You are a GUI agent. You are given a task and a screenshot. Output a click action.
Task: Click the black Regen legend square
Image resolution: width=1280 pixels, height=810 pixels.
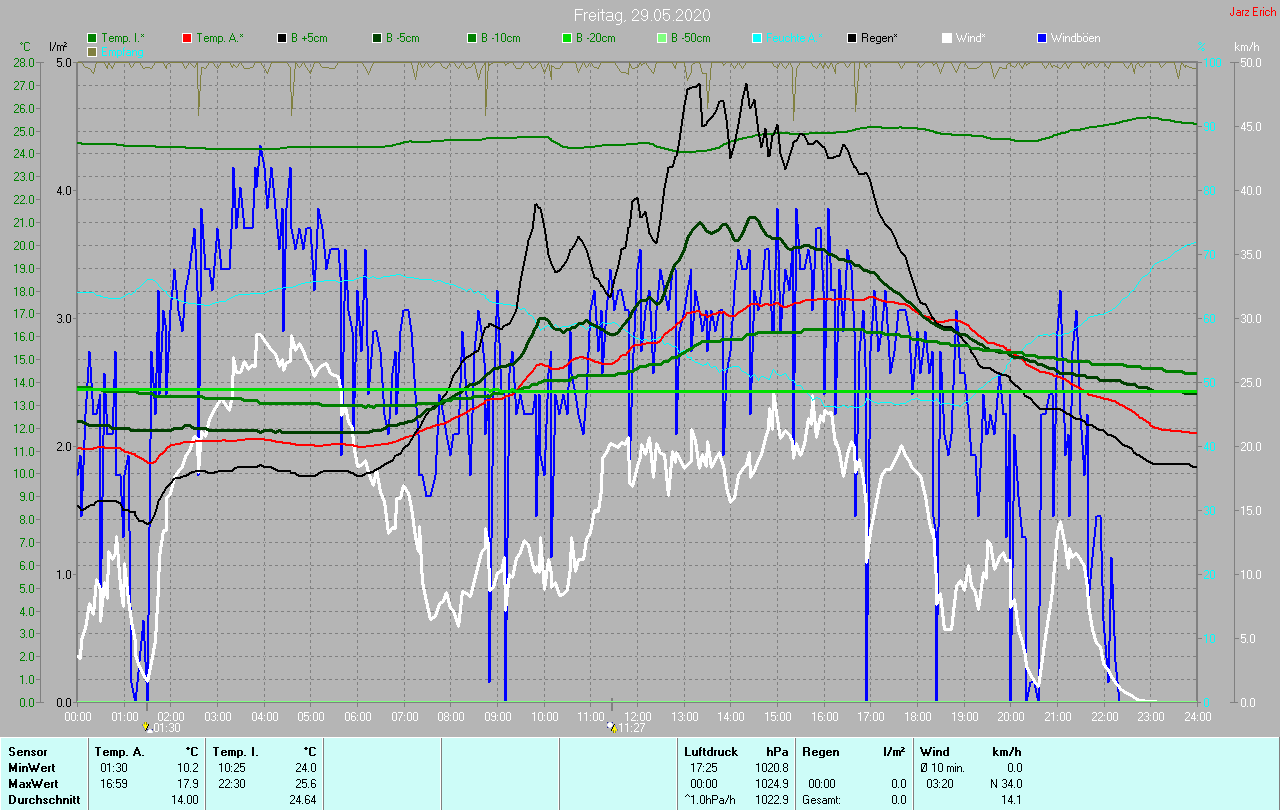click(852, 38)
